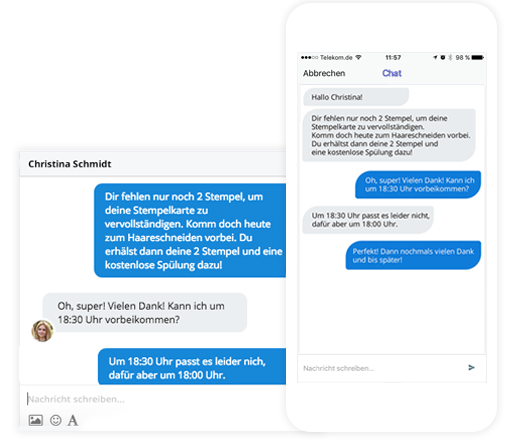Tap Abbrechen to cancel the chat

tap(324, 73)
